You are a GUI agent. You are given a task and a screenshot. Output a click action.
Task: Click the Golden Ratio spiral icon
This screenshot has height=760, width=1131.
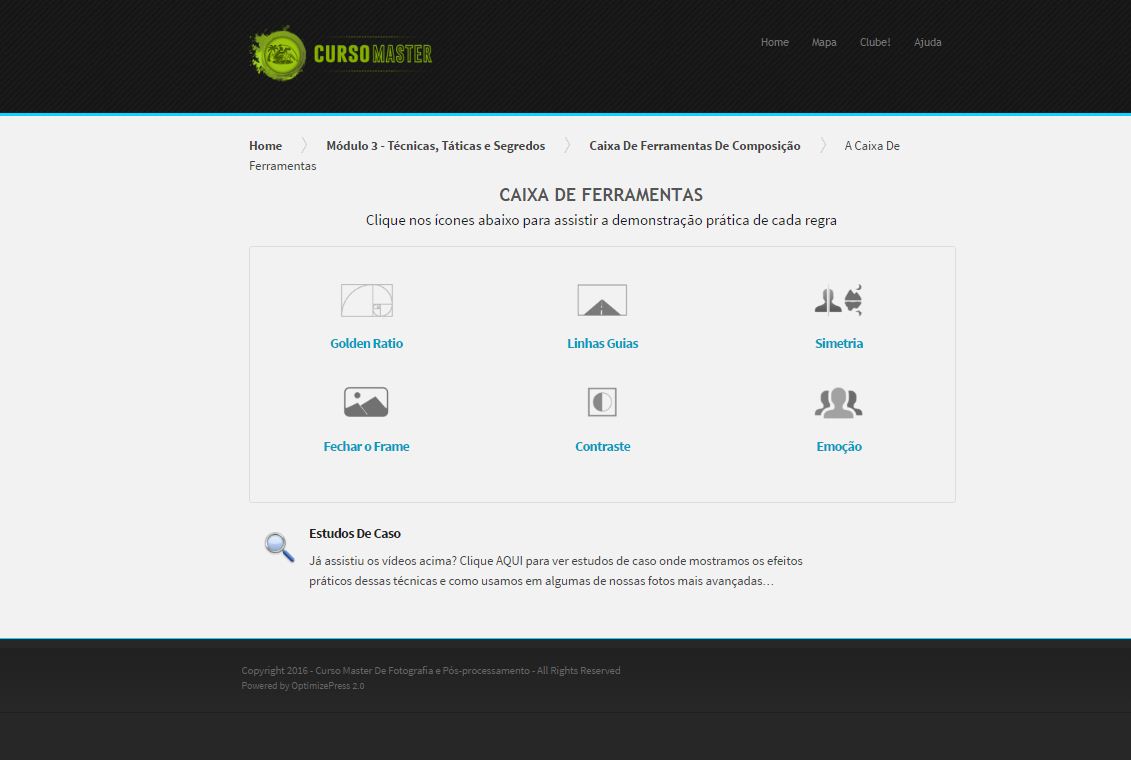pos(367,300)
